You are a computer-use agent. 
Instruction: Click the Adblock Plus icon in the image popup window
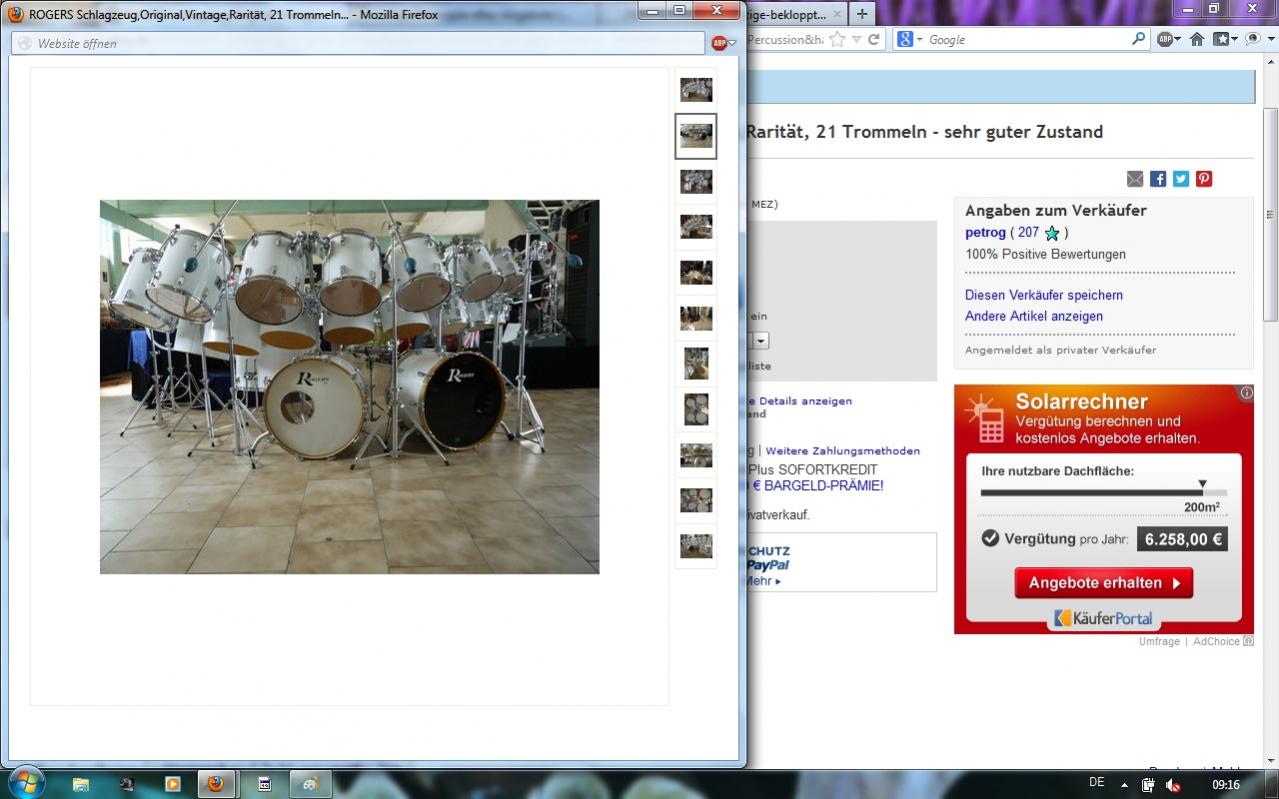tap(719, 43)
